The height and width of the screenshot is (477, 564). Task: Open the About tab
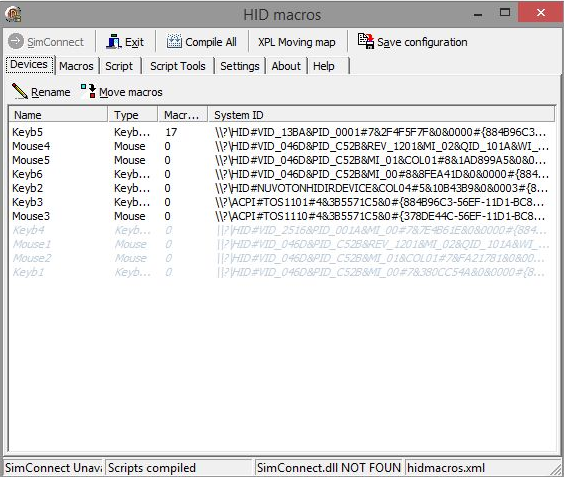tap(286, 66)
